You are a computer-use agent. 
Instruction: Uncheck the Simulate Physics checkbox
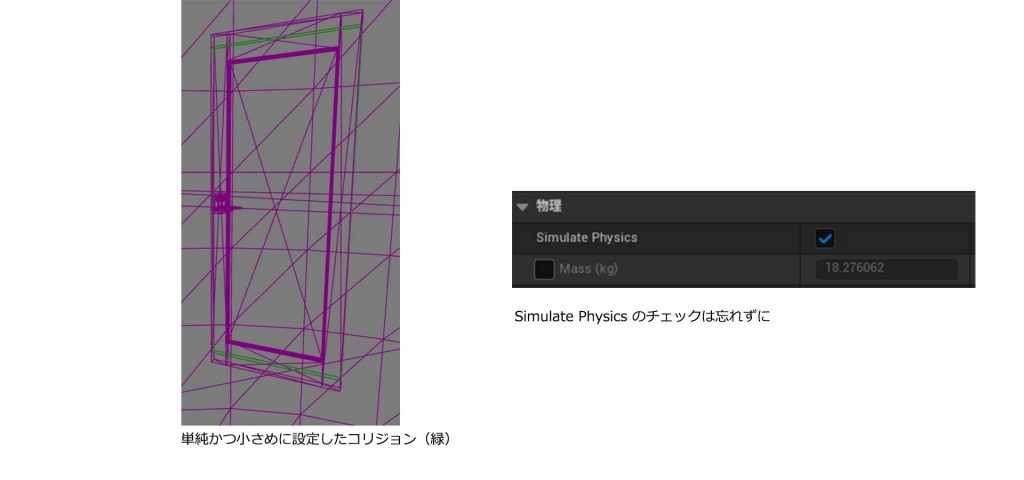point(825,238)
